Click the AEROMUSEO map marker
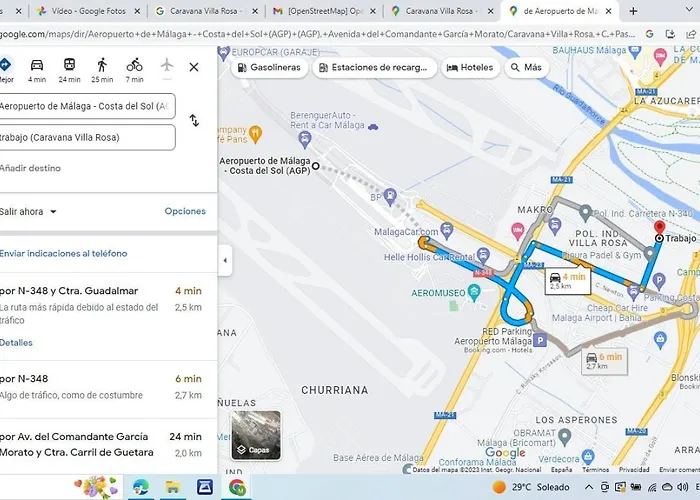This screenshot has height=500, width=700. pyautogui.click(x=474, y=293)
